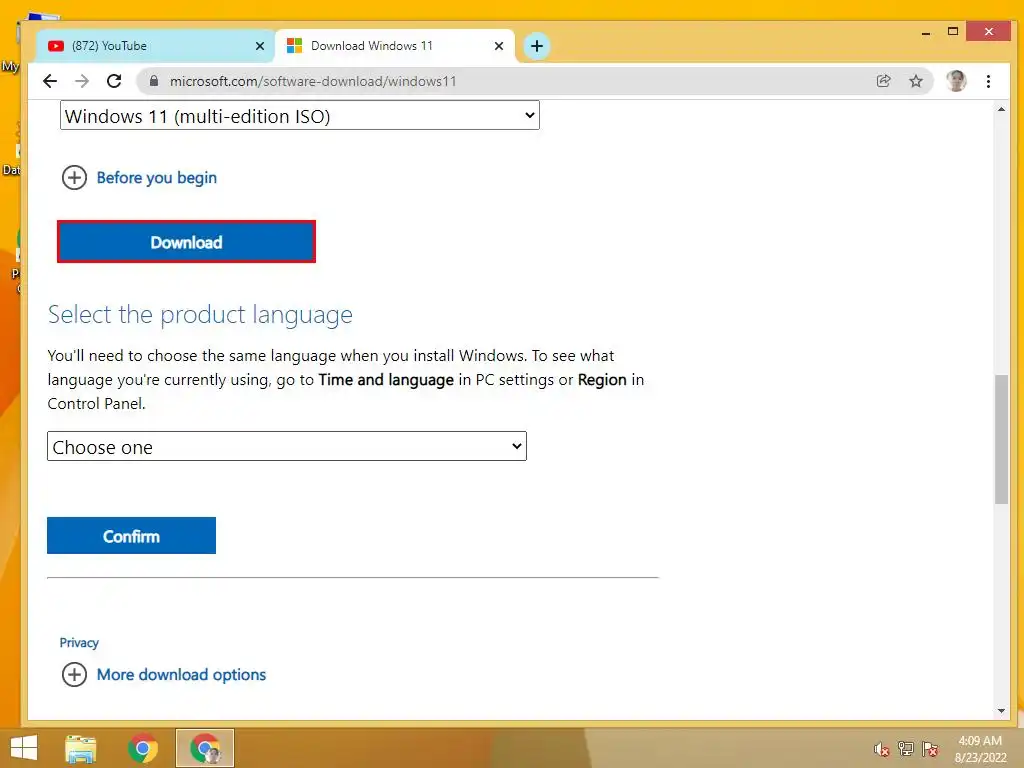This screenshot has width=1024, height=768.
Task: Bookmark this page with the star icon
Action: 916,81
